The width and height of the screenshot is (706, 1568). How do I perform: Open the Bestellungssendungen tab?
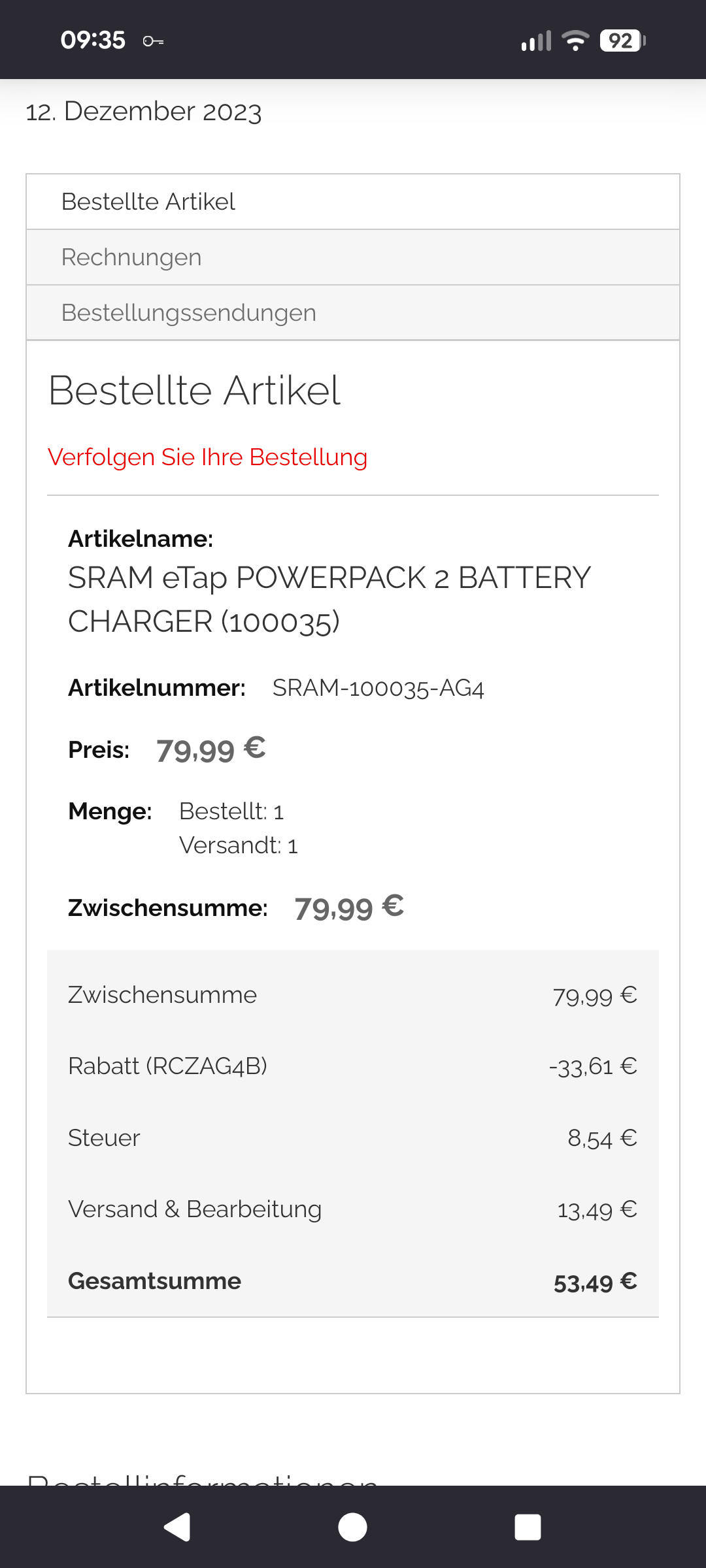pos(189,313)
